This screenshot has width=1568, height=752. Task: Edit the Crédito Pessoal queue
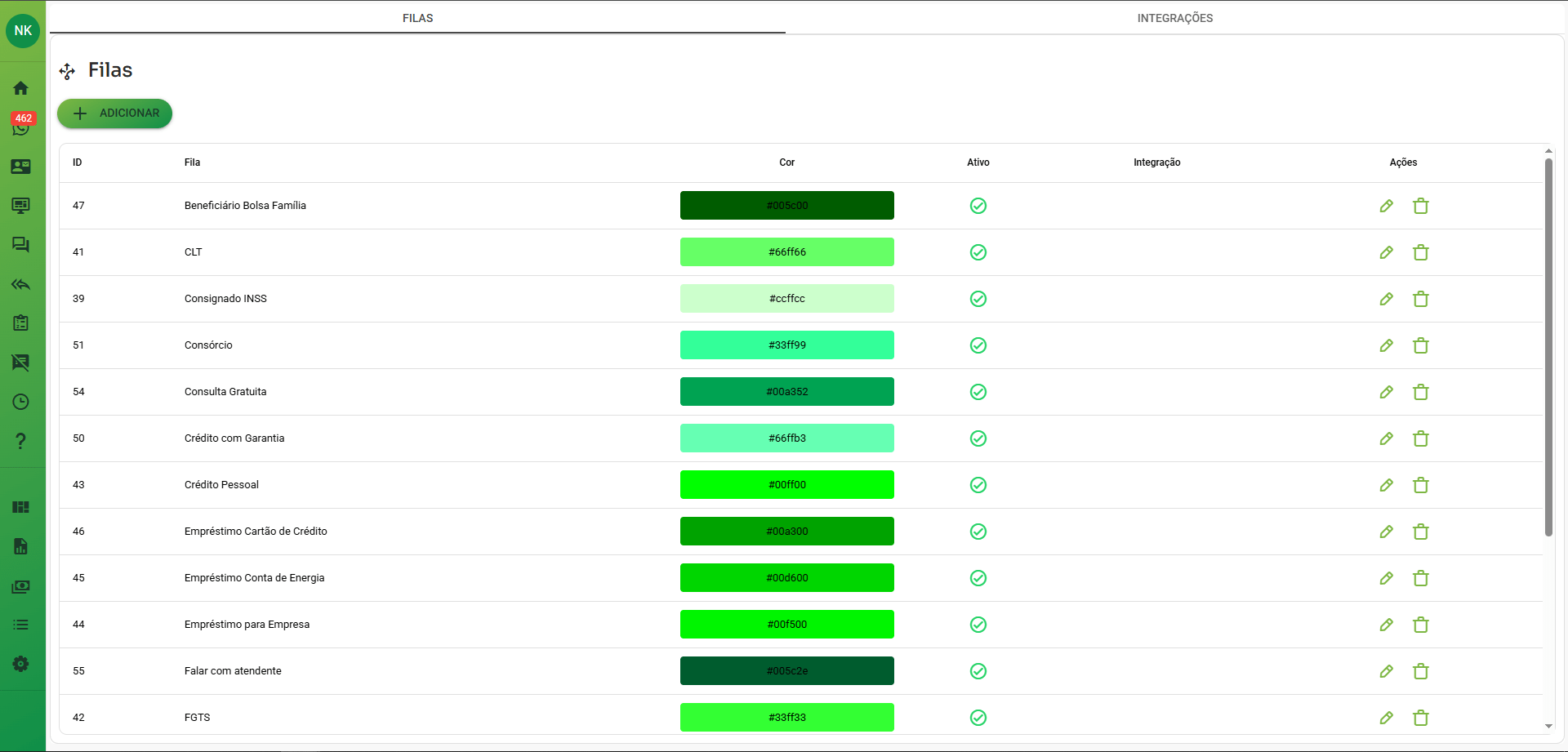pos(1386,485)
